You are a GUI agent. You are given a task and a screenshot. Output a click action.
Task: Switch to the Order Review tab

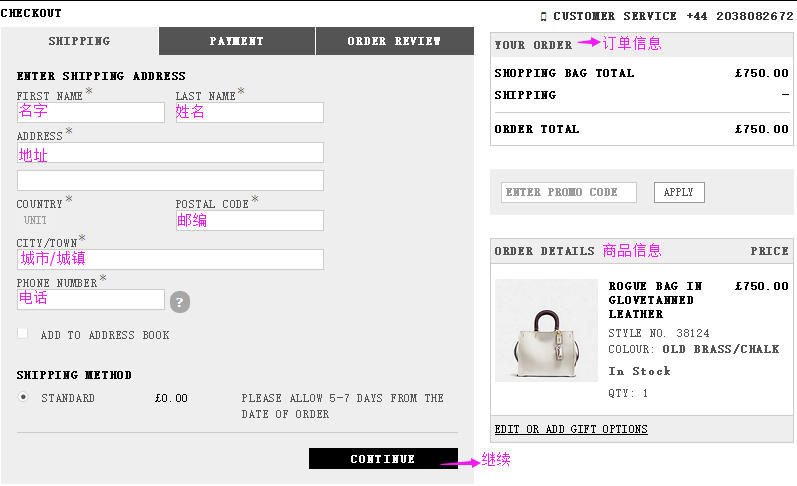click(394, 41)
